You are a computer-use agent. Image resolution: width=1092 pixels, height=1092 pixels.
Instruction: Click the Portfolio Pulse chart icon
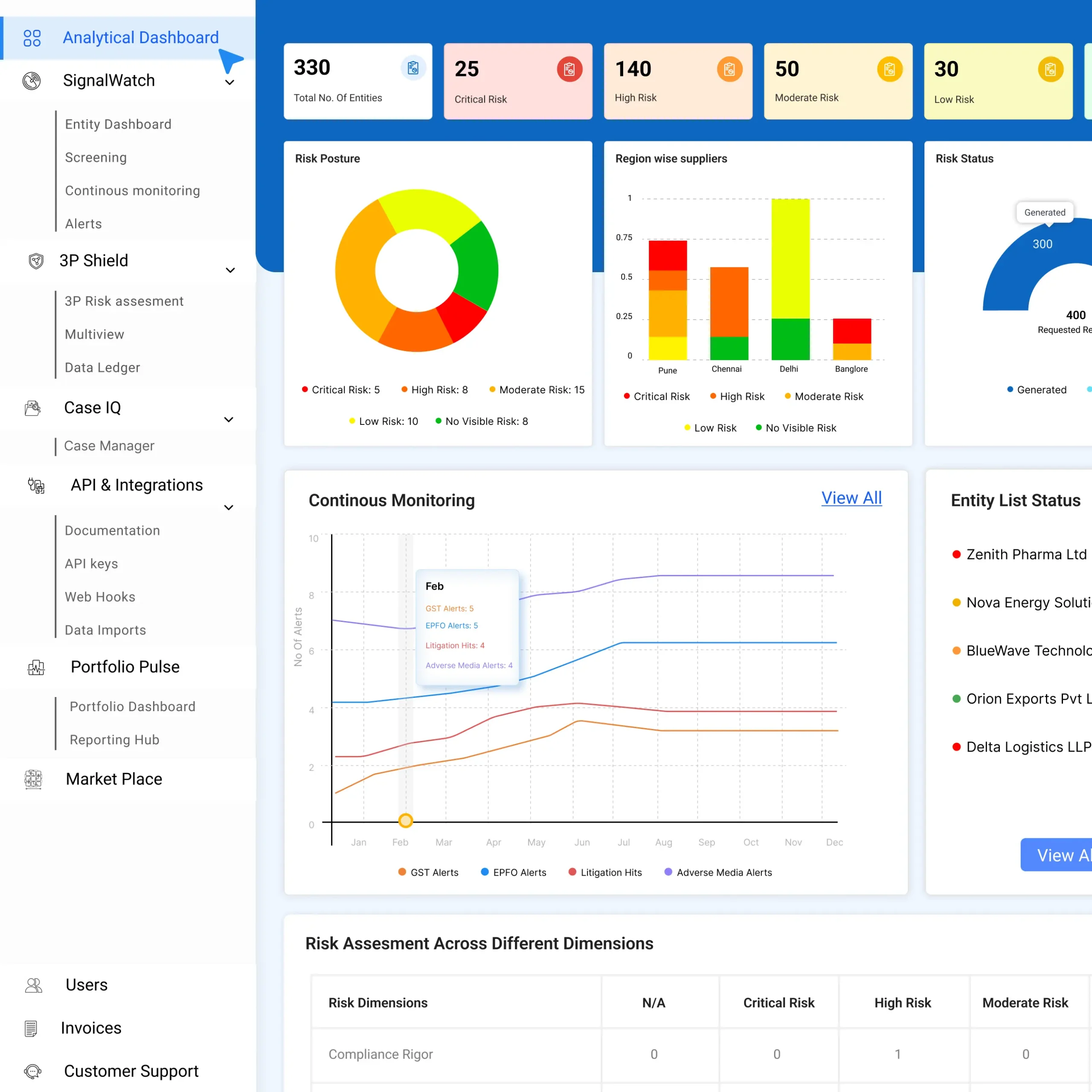[x=36, y=668]
